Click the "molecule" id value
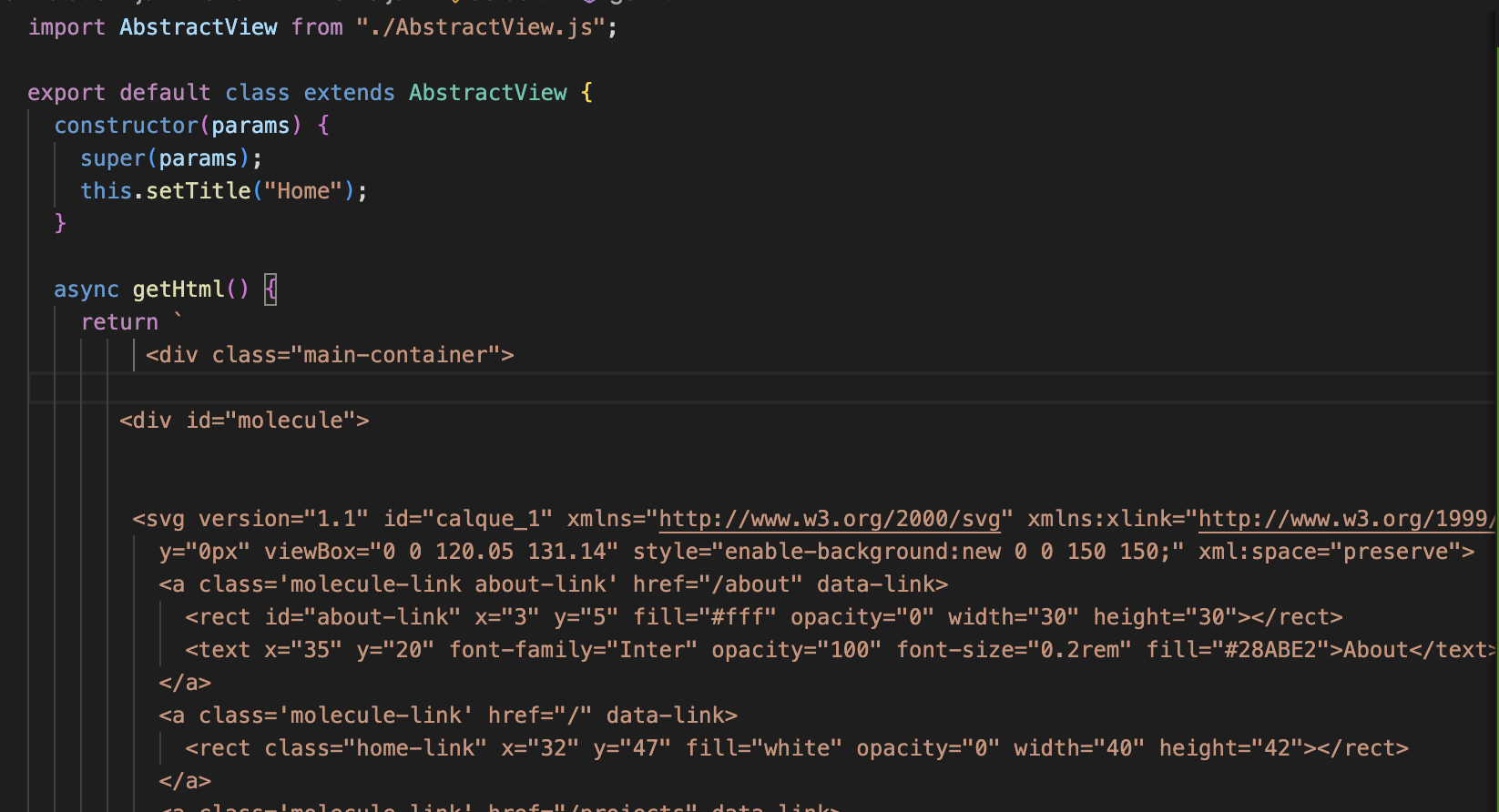 coord(290,421)
